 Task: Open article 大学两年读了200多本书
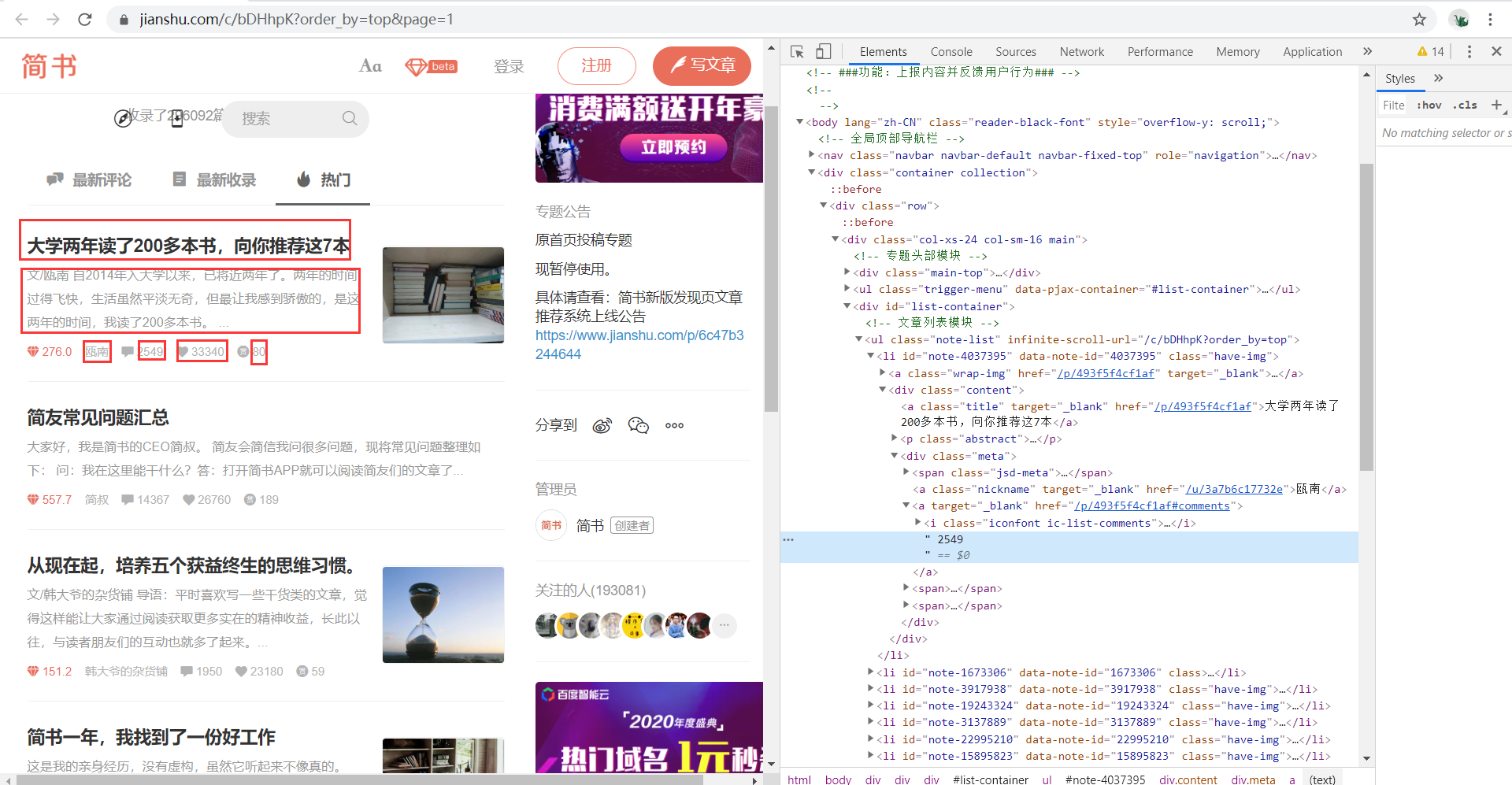[188, 246]
